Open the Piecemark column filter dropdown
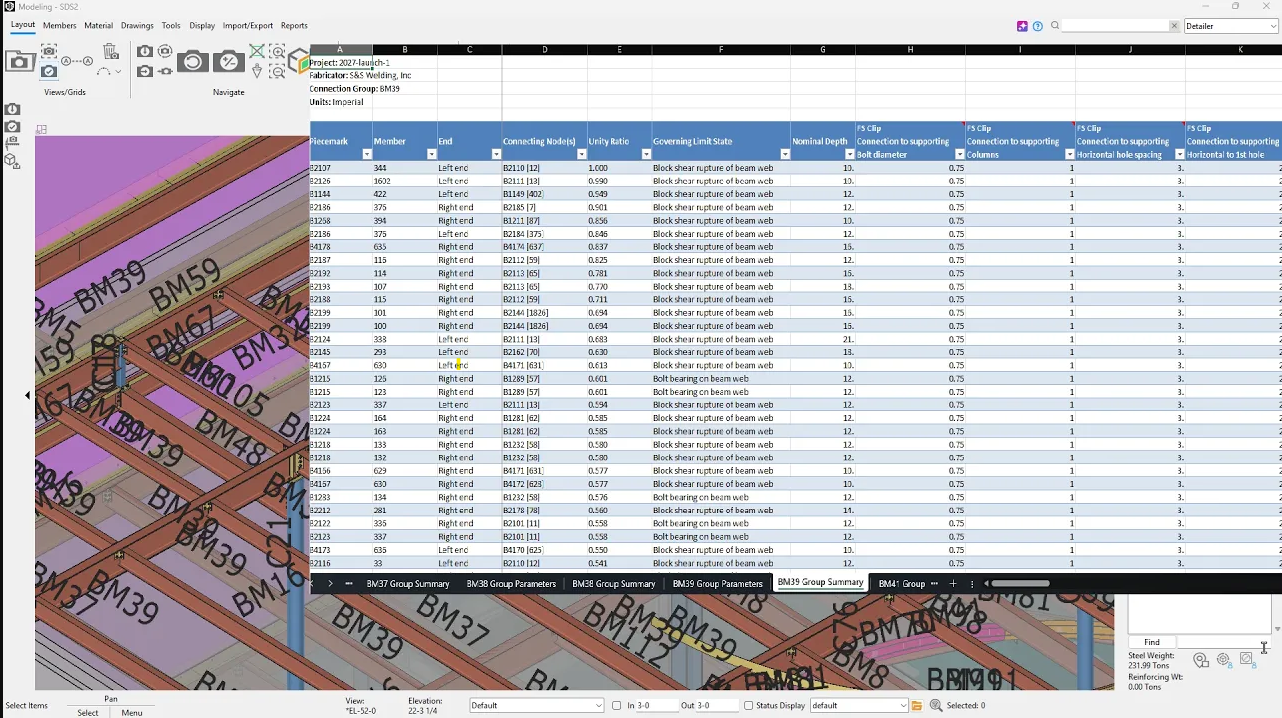This screenshot has width=1282, height=718. pos(366,155)
